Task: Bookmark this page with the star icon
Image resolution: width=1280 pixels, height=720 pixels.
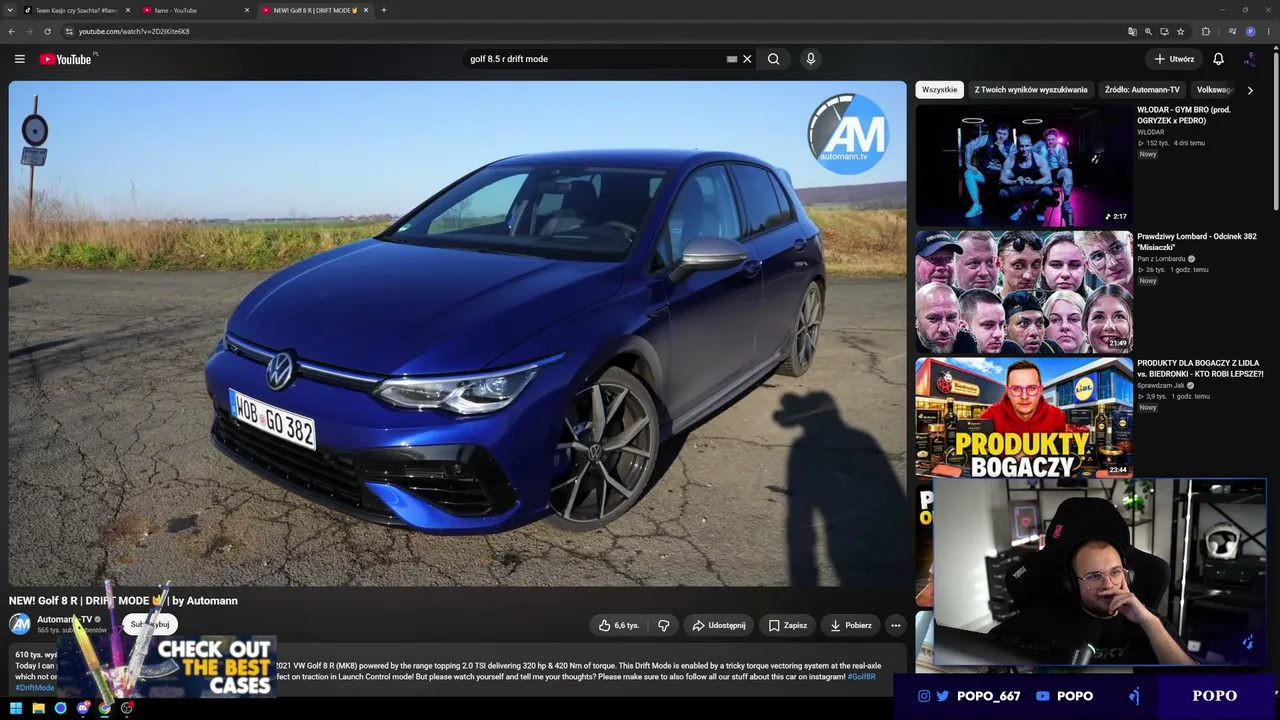Action: click(x=1181, y=31)
